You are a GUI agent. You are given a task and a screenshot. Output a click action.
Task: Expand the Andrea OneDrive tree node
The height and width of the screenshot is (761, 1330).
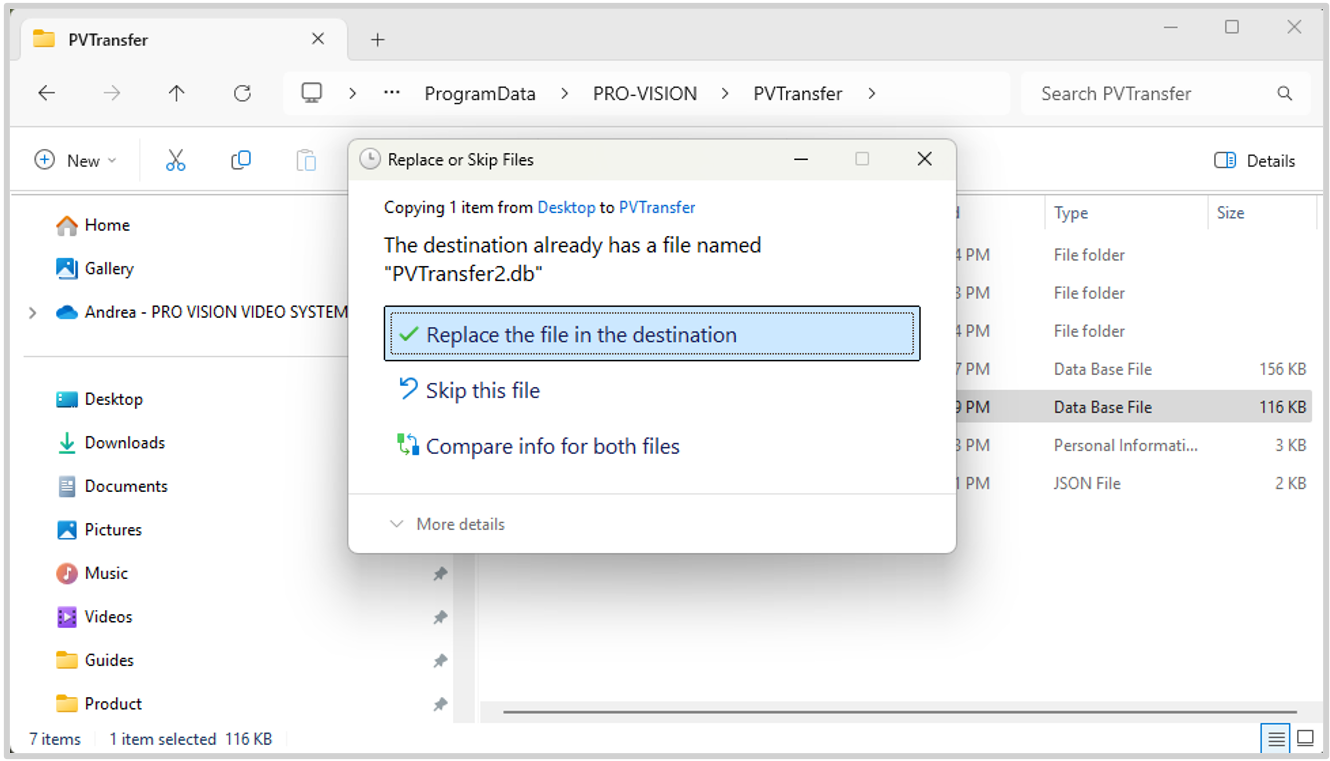coord(33,312)
